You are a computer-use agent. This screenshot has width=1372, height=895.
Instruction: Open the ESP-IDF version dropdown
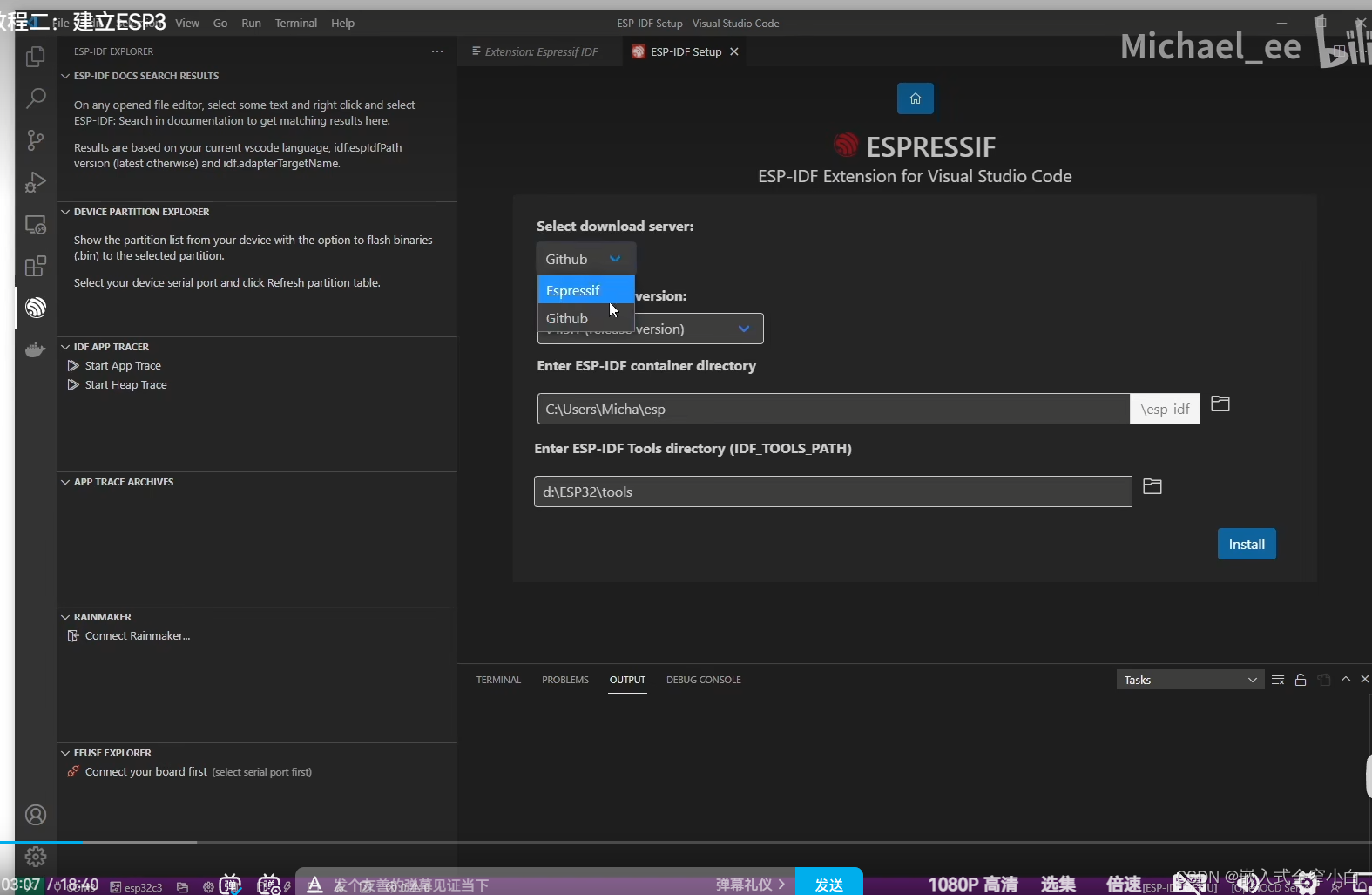point(650,329)
